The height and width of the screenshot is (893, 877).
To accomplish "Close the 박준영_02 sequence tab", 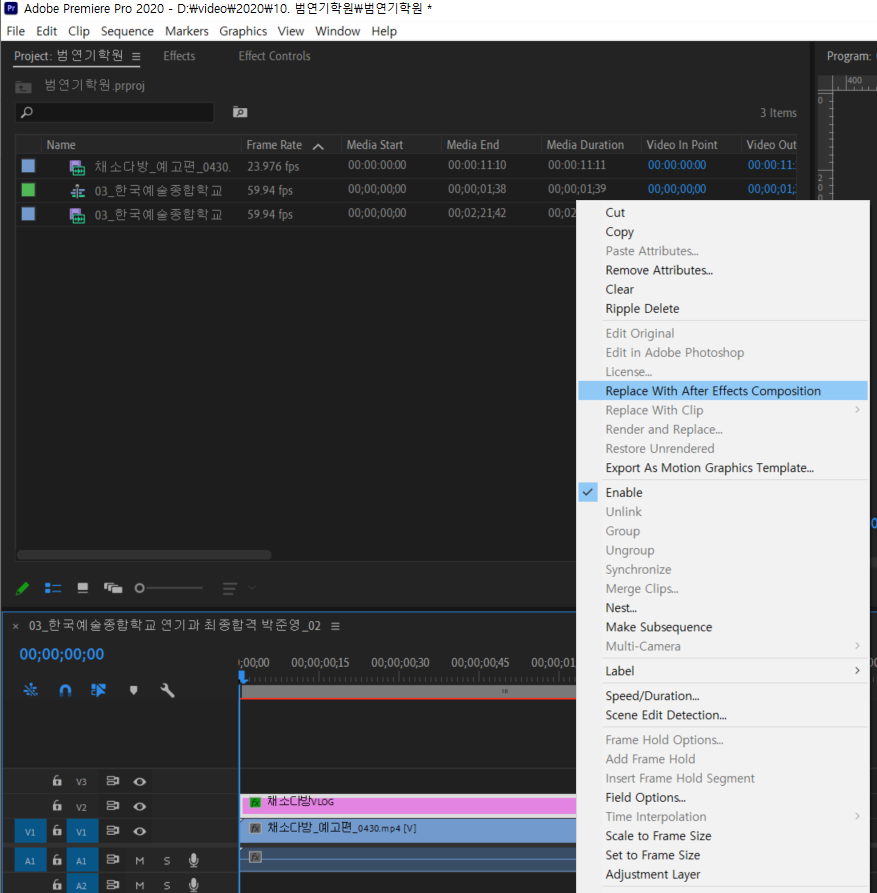I will [15, 626].
